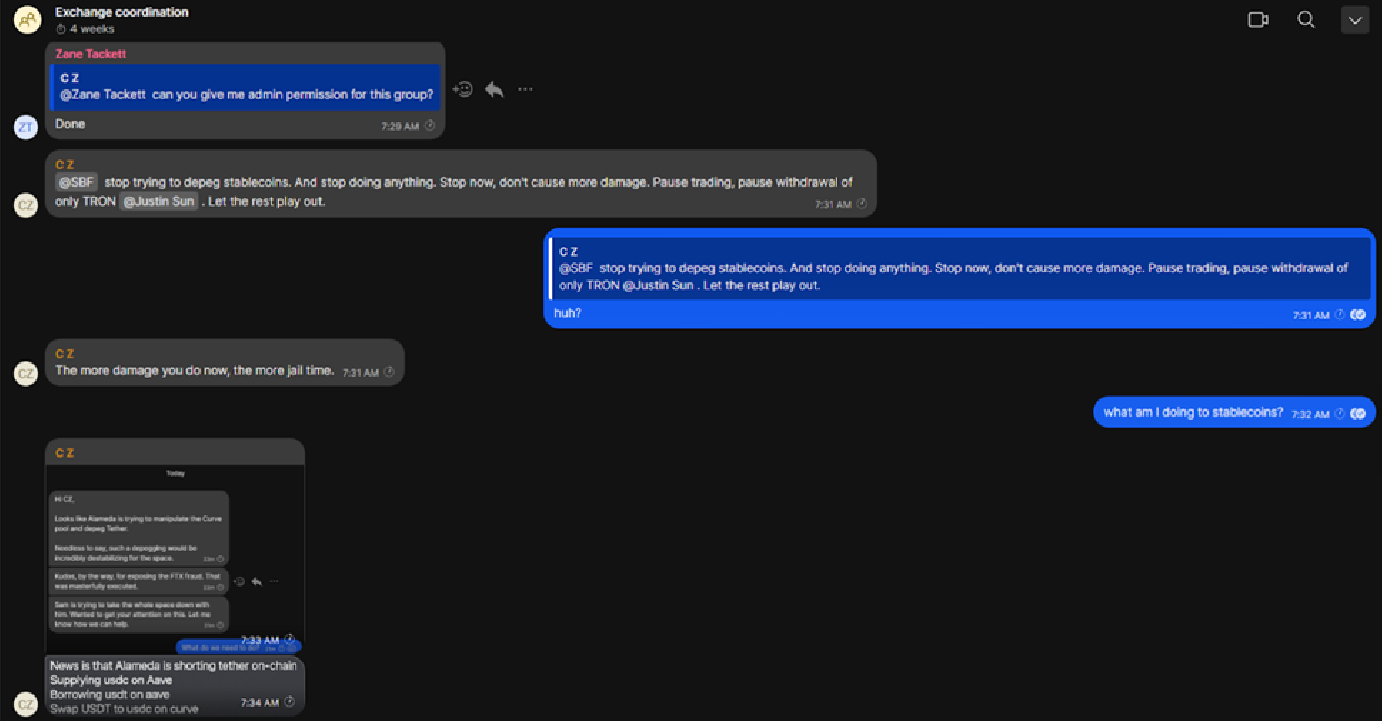The width and height of the screenshot is (1382, 721).
Task: Start a video call in this group
Action: 1258,20
